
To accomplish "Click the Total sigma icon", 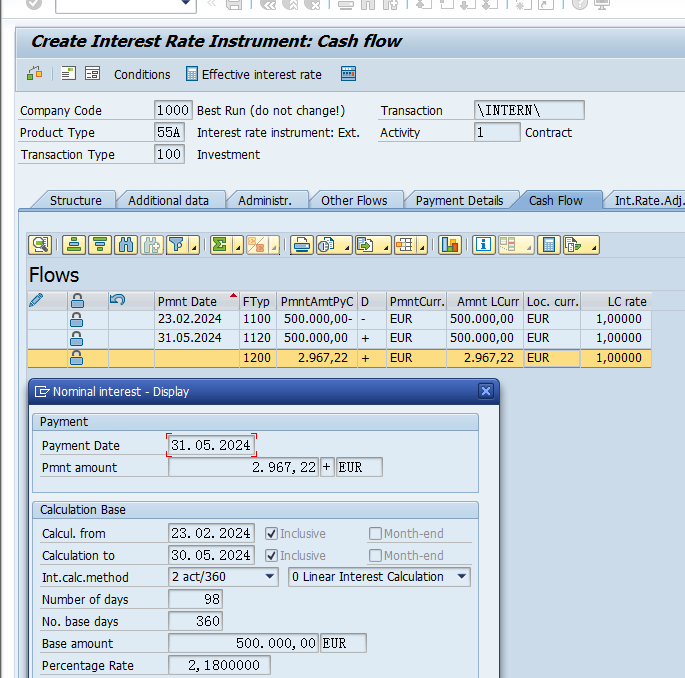I will coord(219,244).
